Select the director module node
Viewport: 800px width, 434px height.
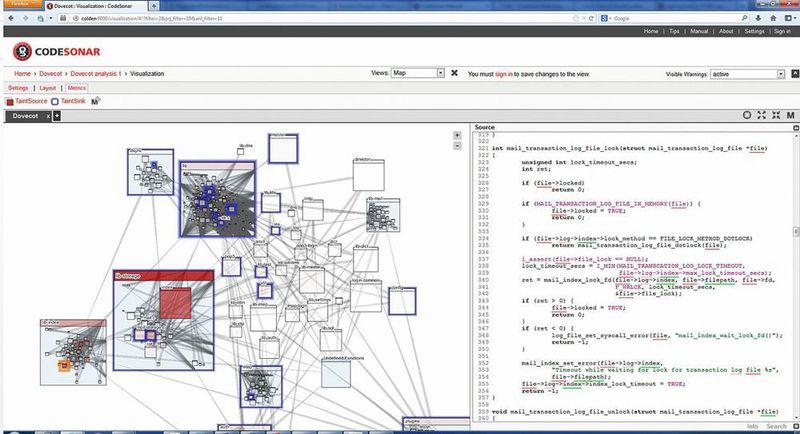(x=368, y=175)
